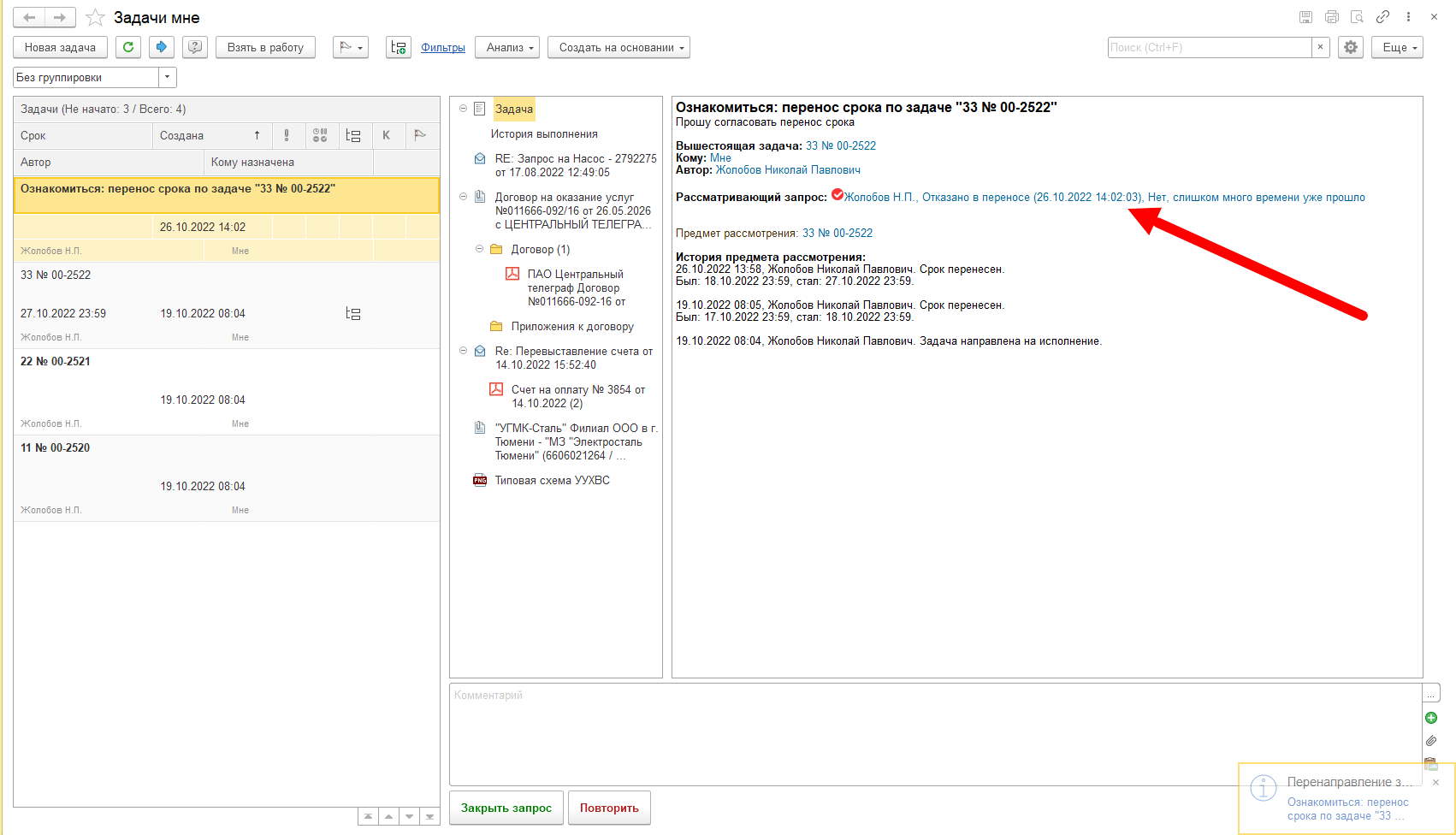The image size is (1456, 835).
Task: Go forward with the right arrow button
Action: point(60,17)
